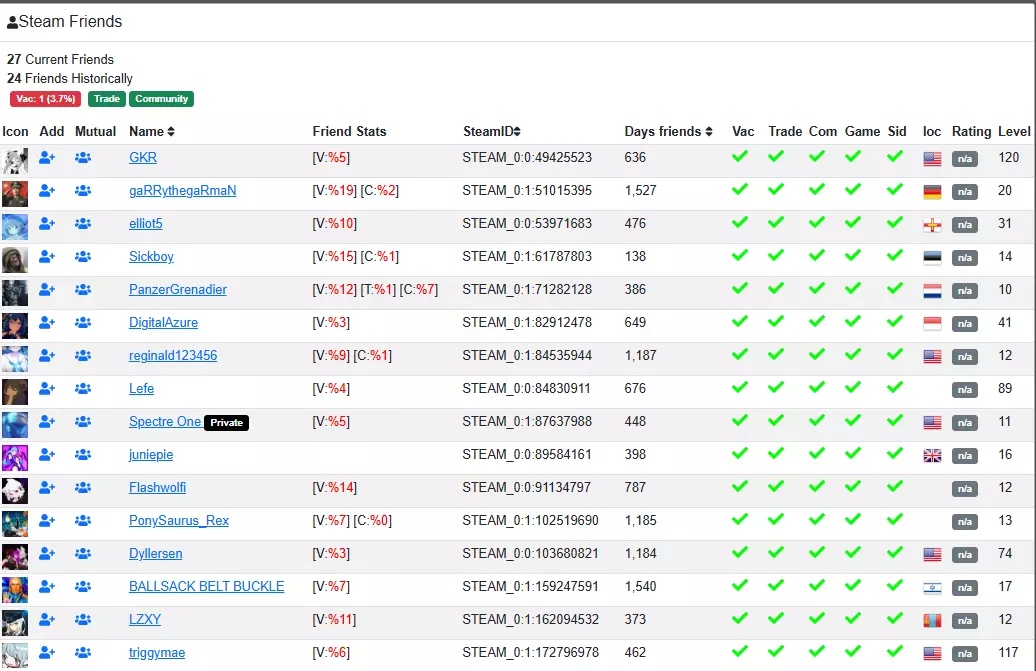Open the mutual friends icon in LZXY's row
The width and height of the screenshot is (1036, 671).
tap(83, 620)
